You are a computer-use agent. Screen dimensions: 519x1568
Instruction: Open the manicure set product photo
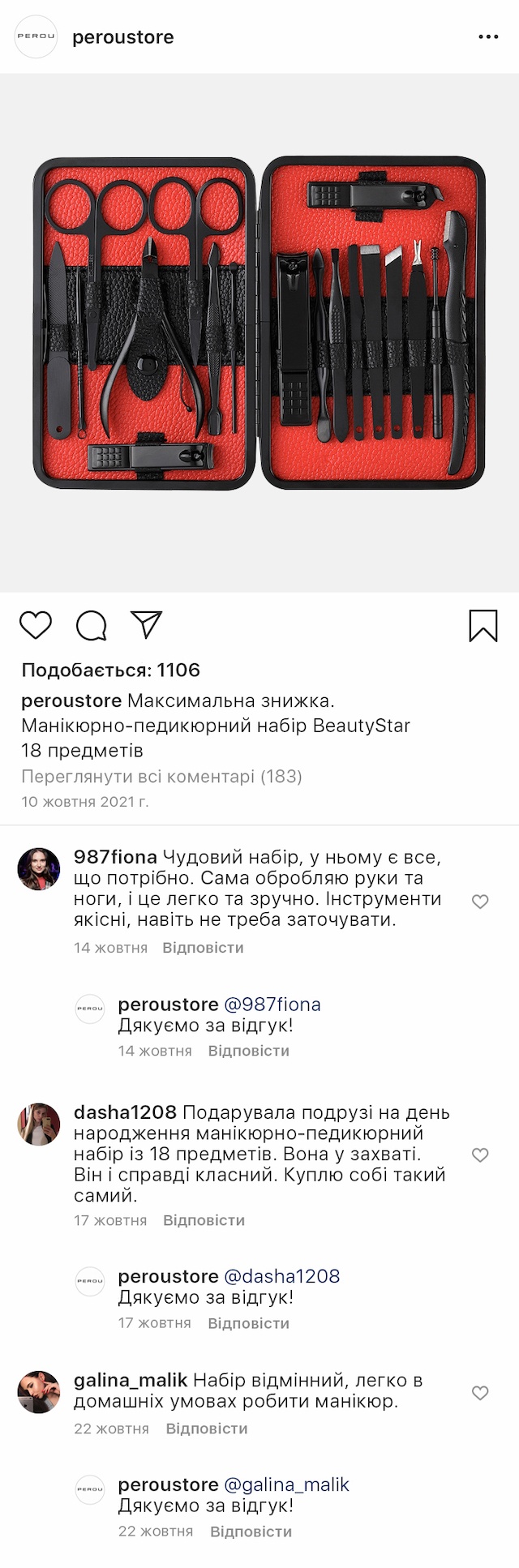(259, 332)
